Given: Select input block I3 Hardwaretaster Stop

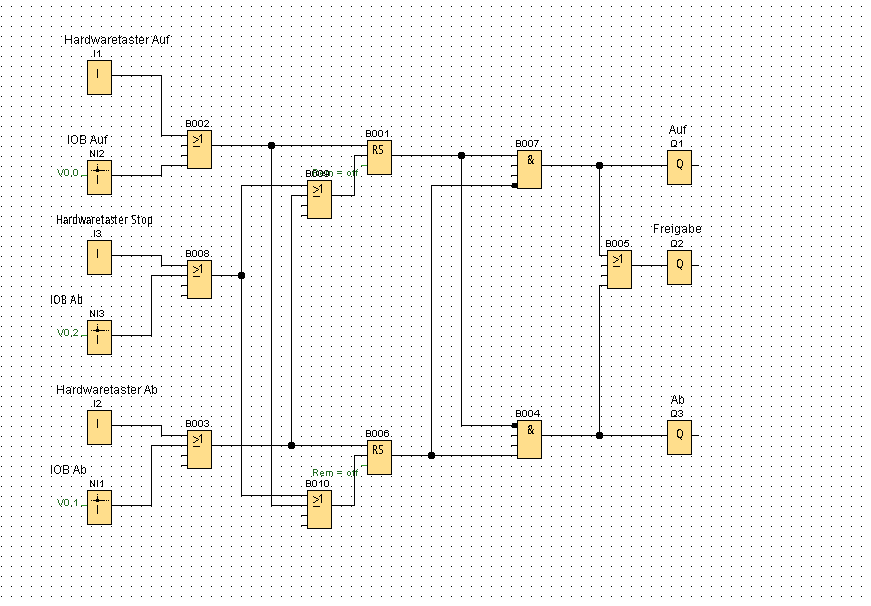Looking at the screenshot, I should pos(99,257).
